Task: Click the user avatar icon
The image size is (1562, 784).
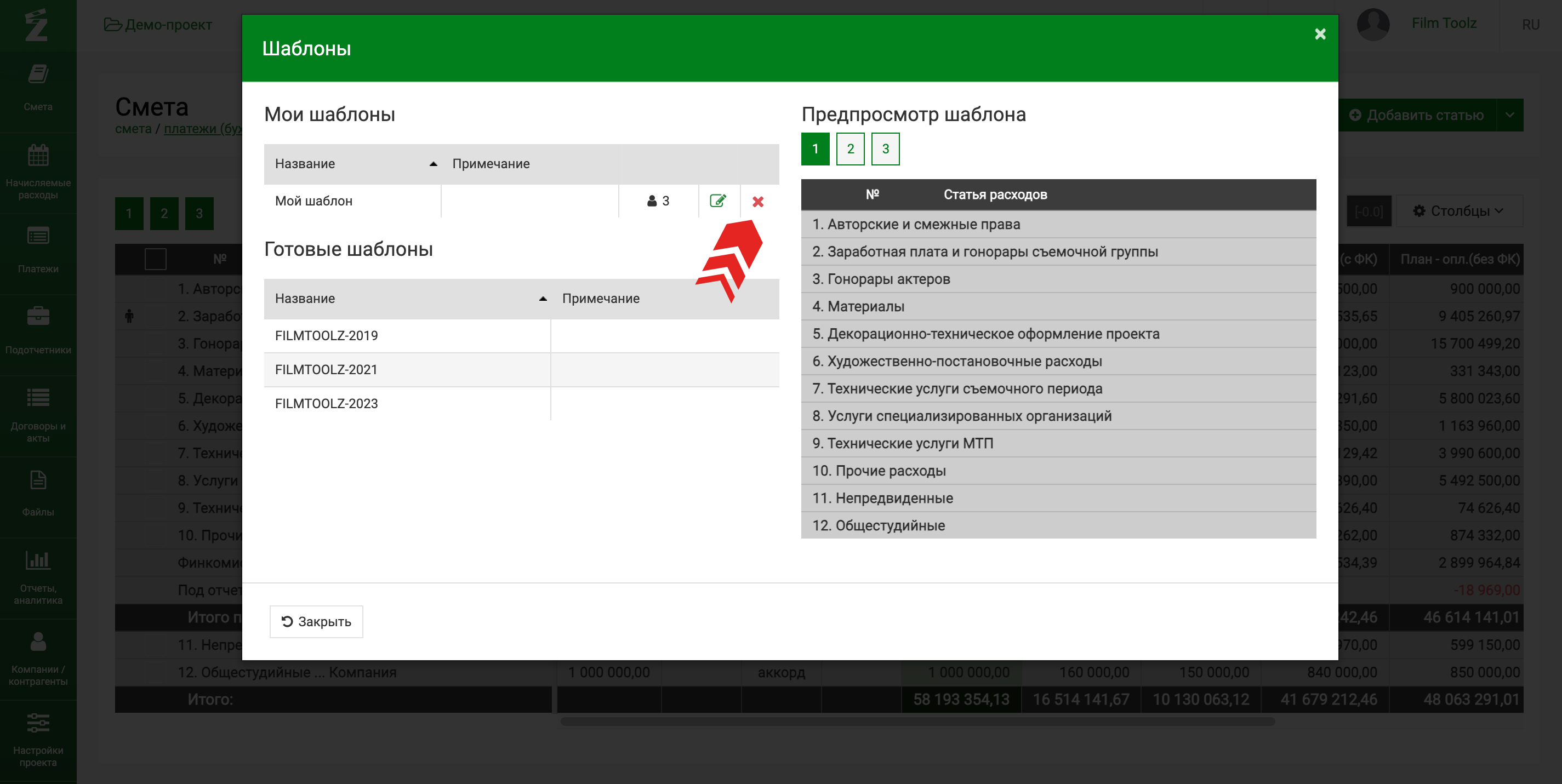Action: pyautogui.click(x=1373, y=24)
